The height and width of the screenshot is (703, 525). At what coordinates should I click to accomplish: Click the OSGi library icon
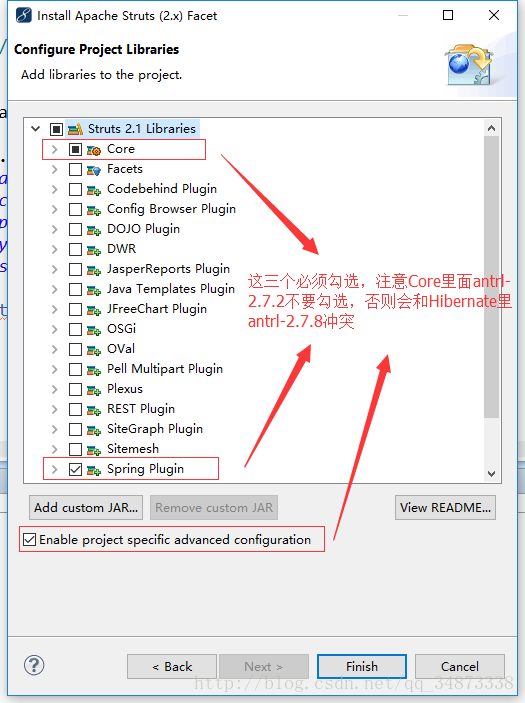pos(94,330)
